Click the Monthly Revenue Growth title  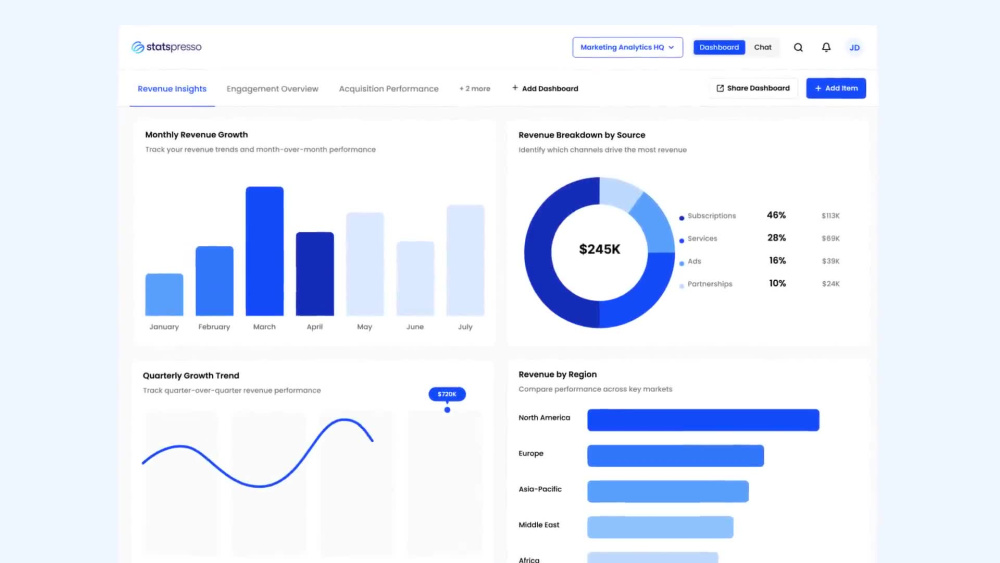click(x=196, y=135)
